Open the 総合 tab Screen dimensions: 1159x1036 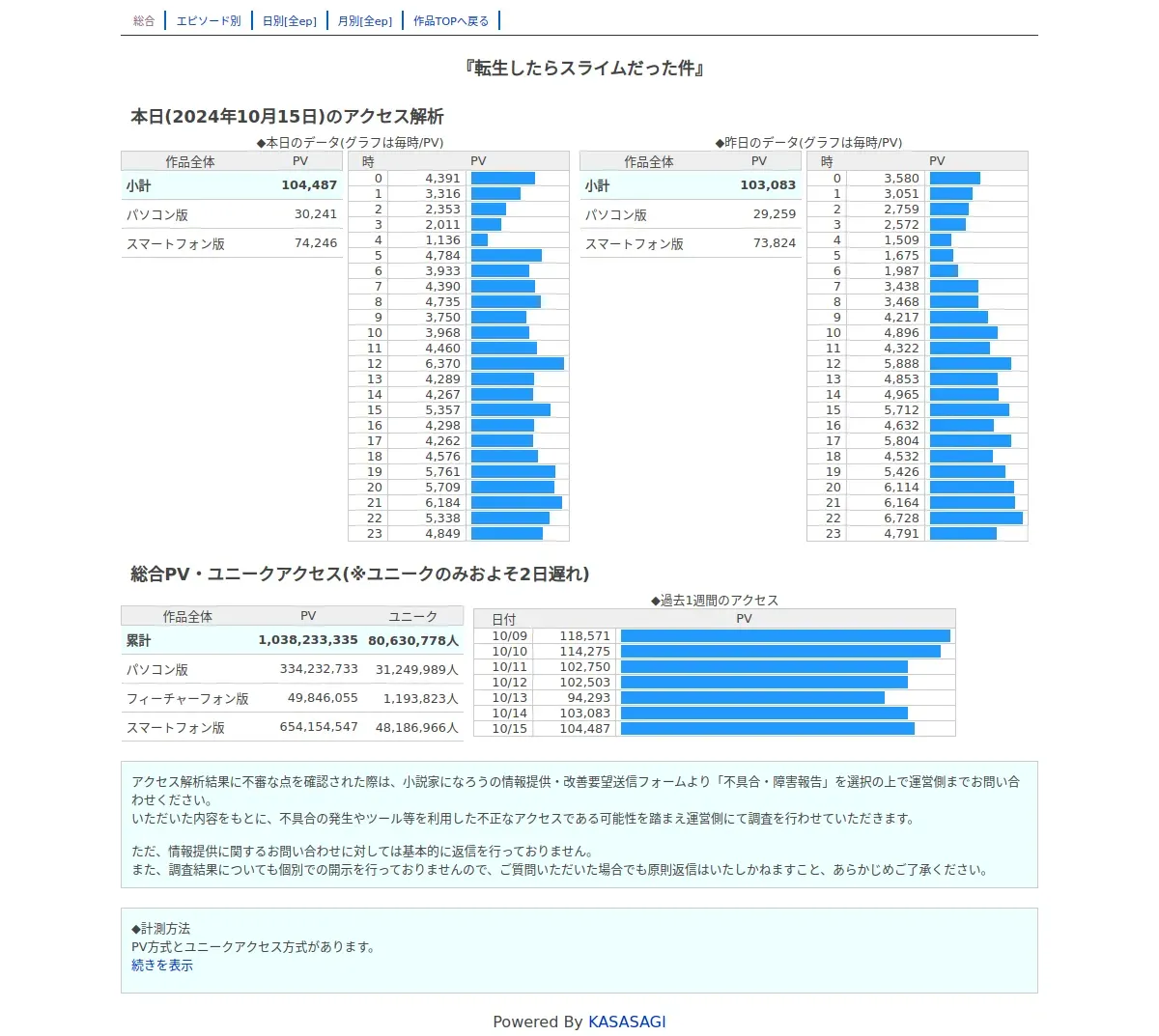[144, 20]
